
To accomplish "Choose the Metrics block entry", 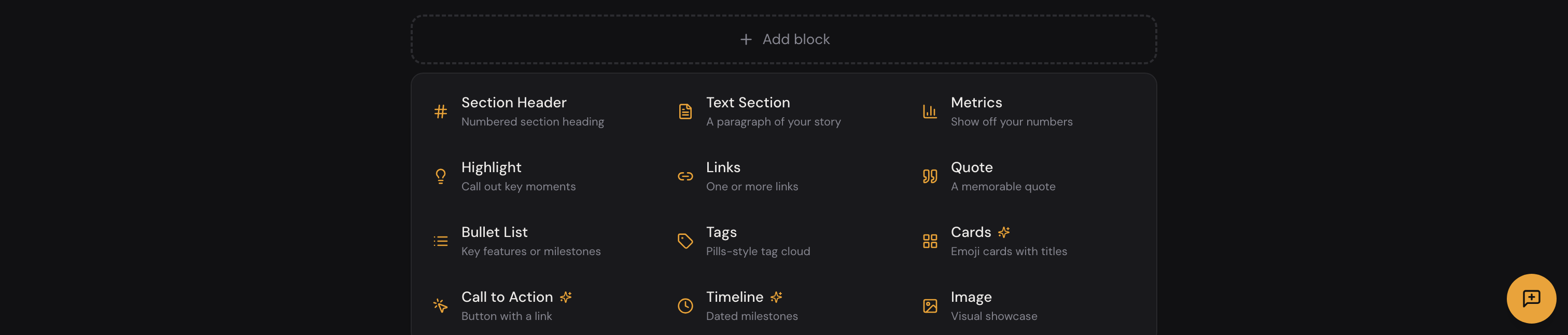I will [1012, 111].
